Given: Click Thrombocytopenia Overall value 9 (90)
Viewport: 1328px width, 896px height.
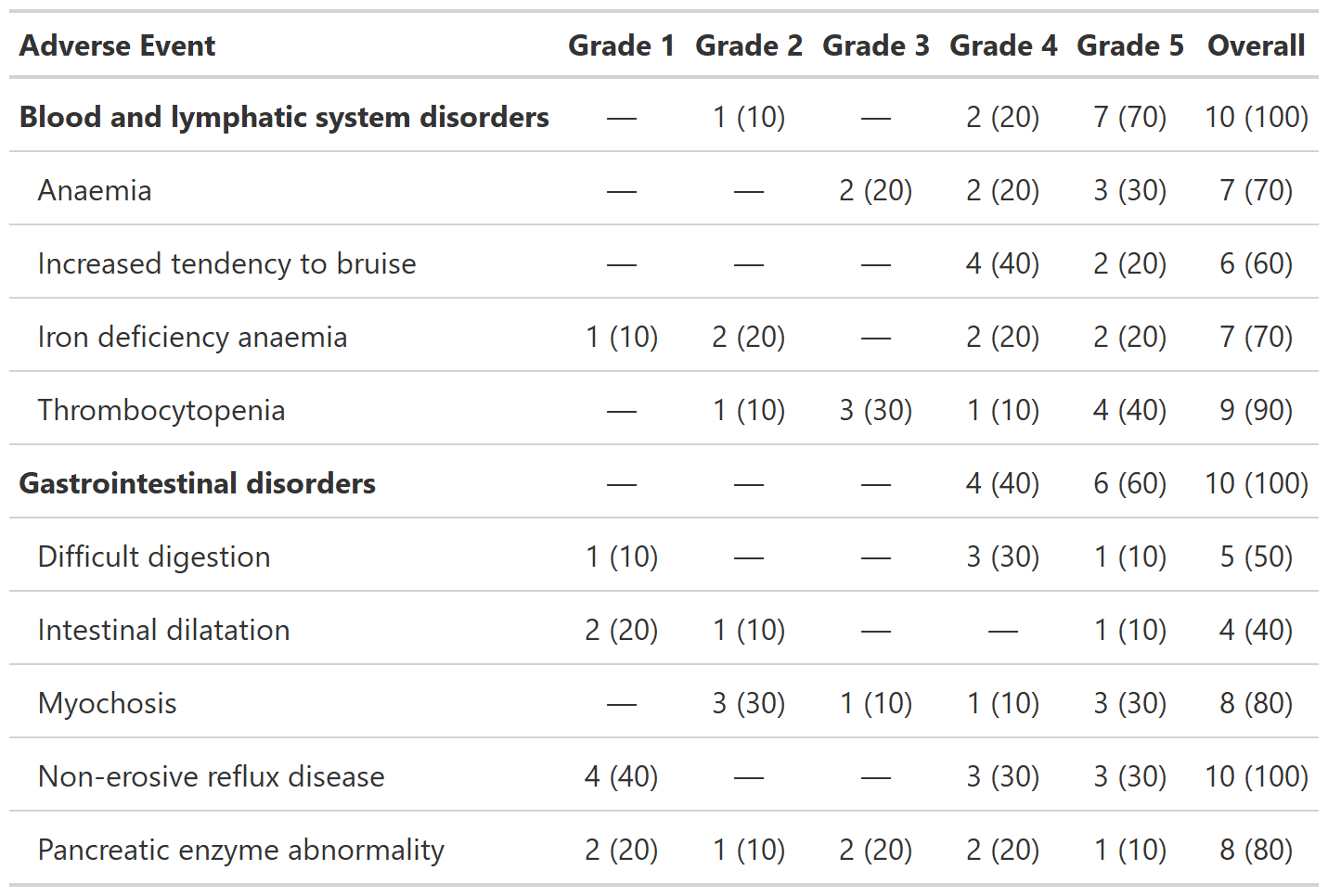Looking at the screenshot, I should [x=1256, y=410].
